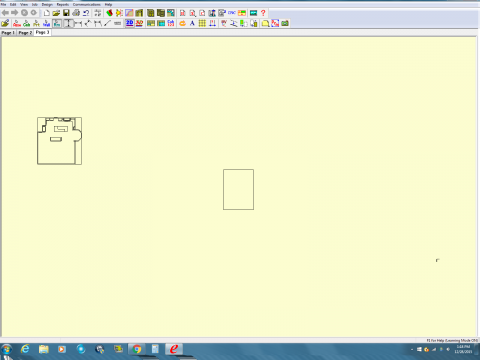Select the floor plan thumbnail drawing
This screenshot has width=480, height=360.
pos(59,141)
